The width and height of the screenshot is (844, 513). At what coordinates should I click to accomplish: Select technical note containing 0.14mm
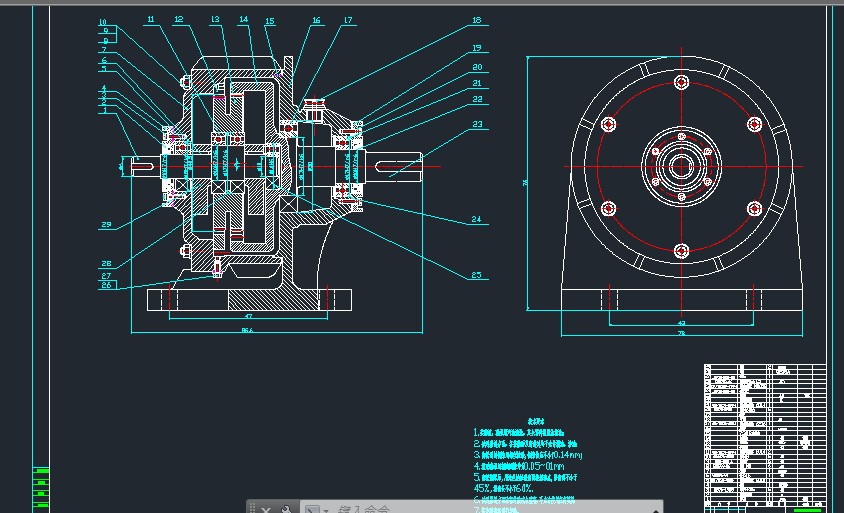click(528, 455)
